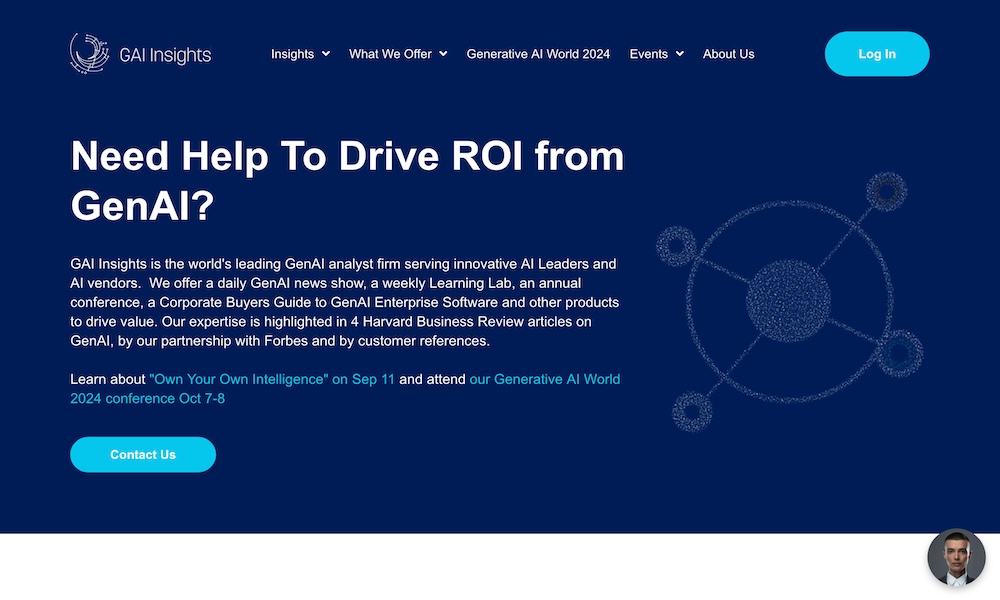
Task: Go to Generative AI World 2024 in navbar
Action: (538, 54)
